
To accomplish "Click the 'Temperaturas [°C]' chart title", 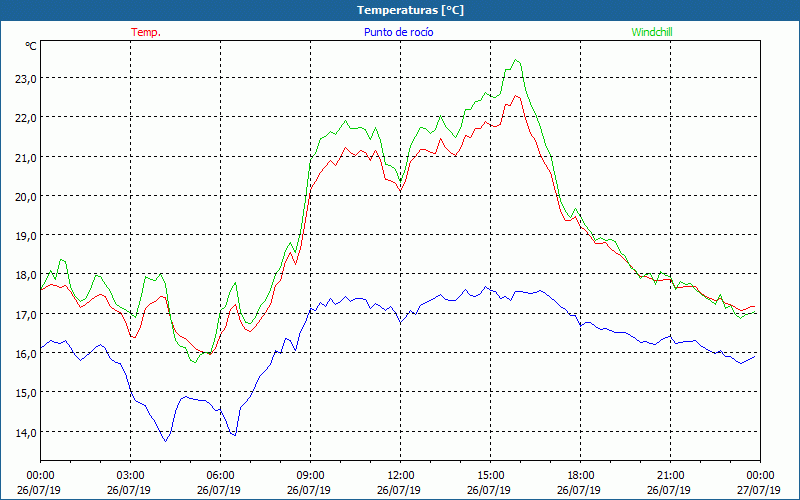I will click(x=410, y=10).
